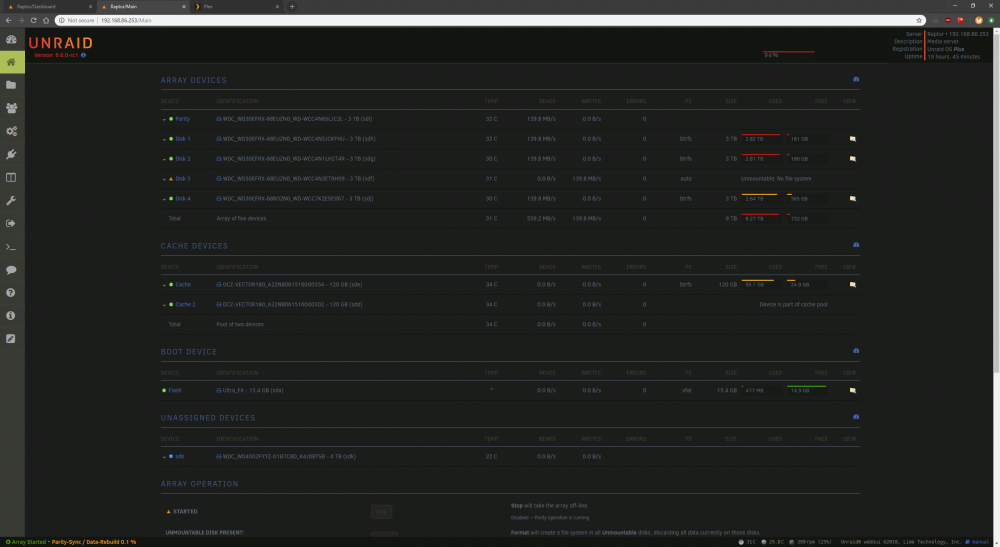Open the Shares folder icon in sidebar
The image size is (1000, 547).
click(x=11, y=85)
